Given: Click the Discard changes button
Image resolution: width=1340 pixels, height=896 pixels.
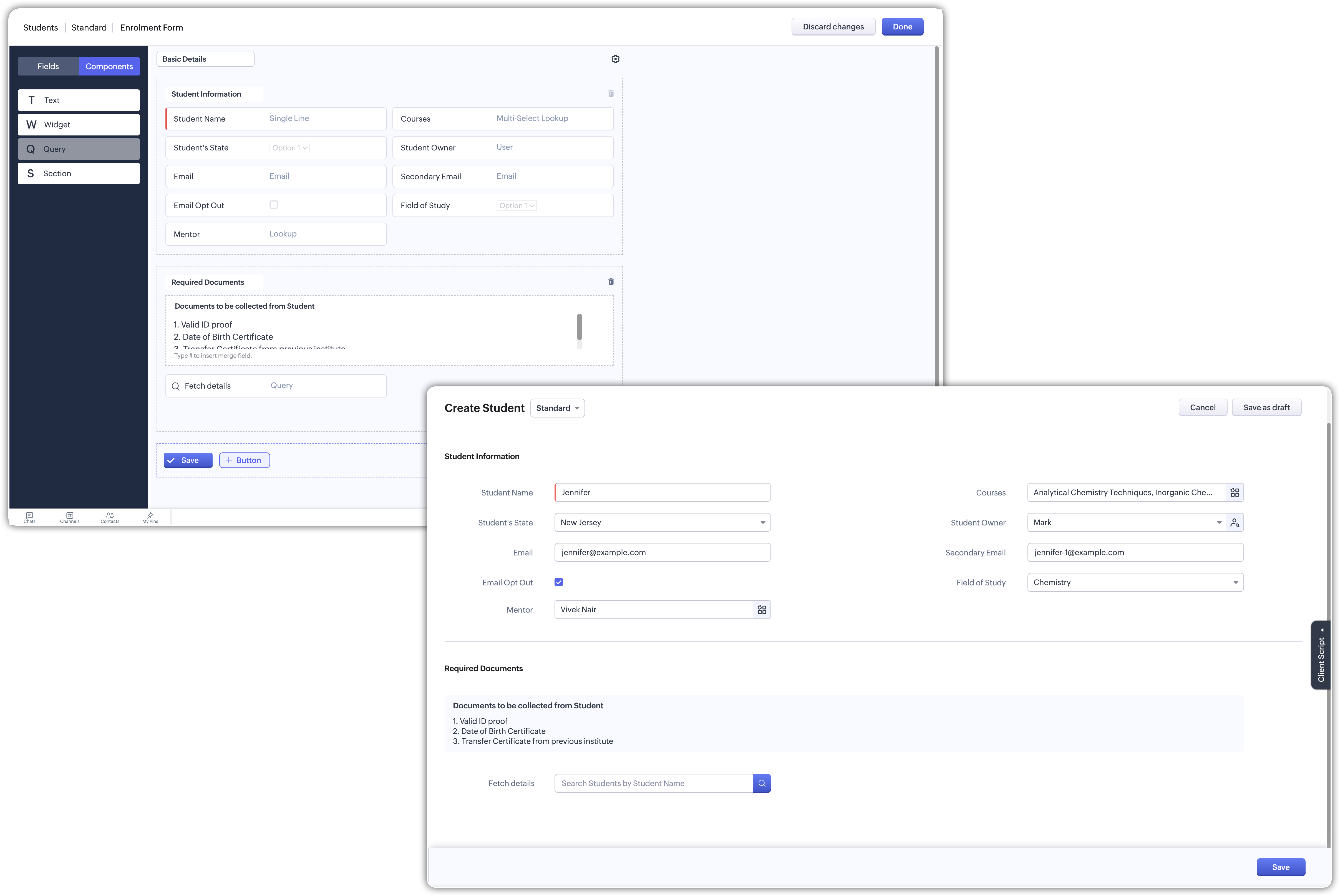Looking at the screenshot, I should pos(833,27).
